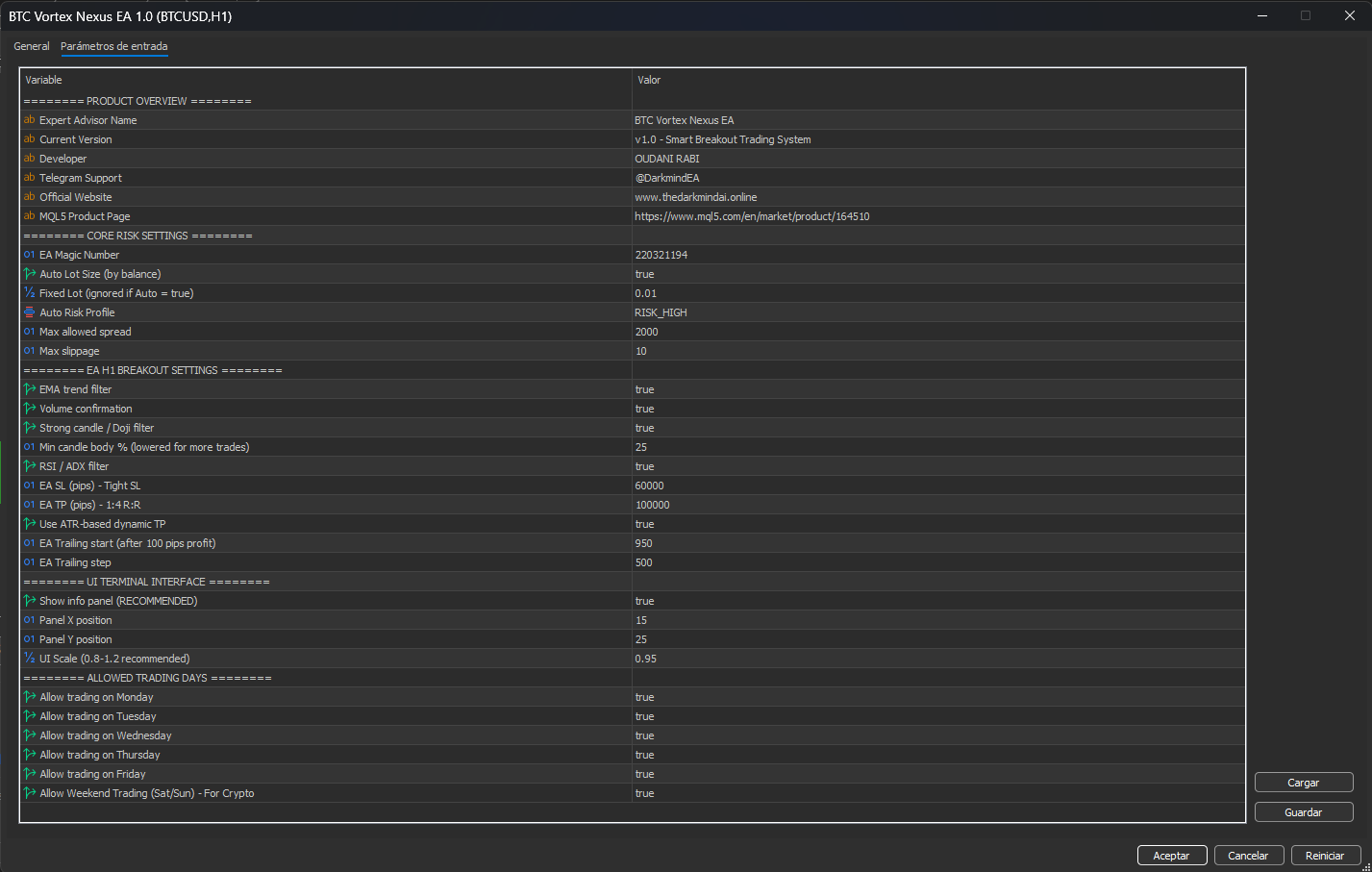Select the ALLOWED TRADING DAYS section row

pos(633,678)
